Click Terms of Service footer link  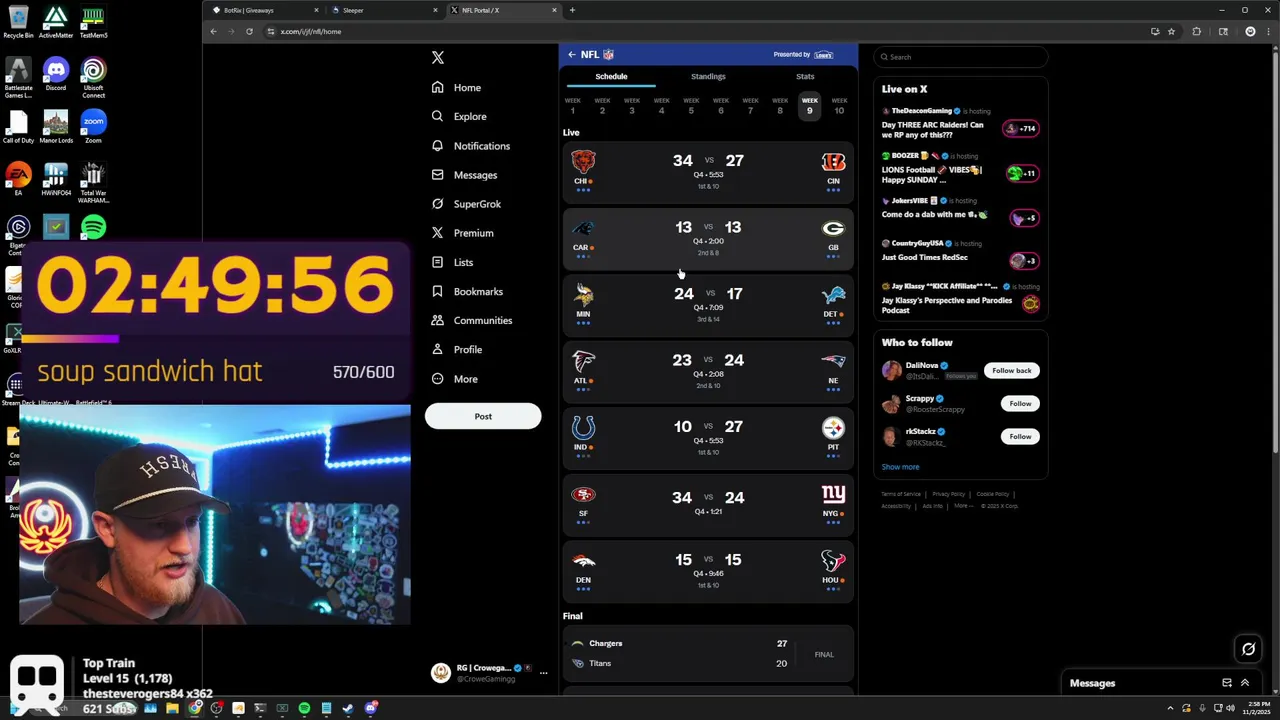(901, 494)
